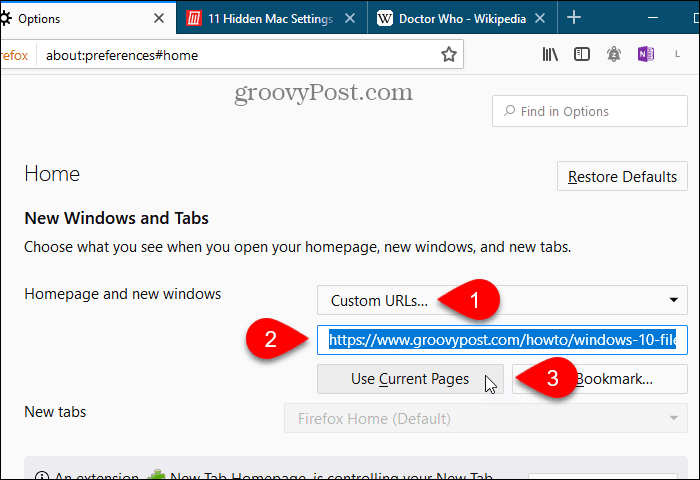
Task: Switch to the Options tab
Action: click(x=88, y=18)
